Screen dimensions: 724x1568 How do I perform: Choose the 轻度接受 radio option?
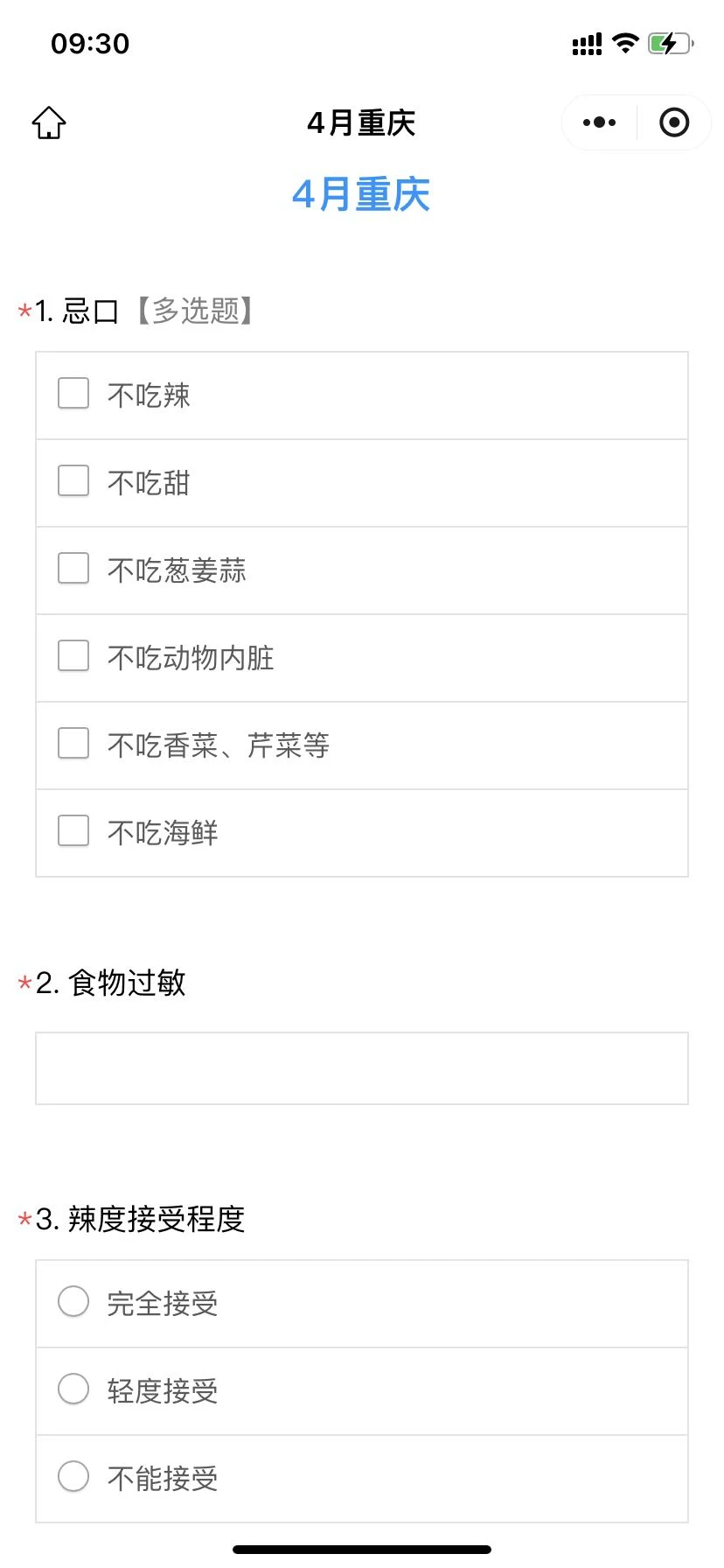click(x=73, y=1389)
